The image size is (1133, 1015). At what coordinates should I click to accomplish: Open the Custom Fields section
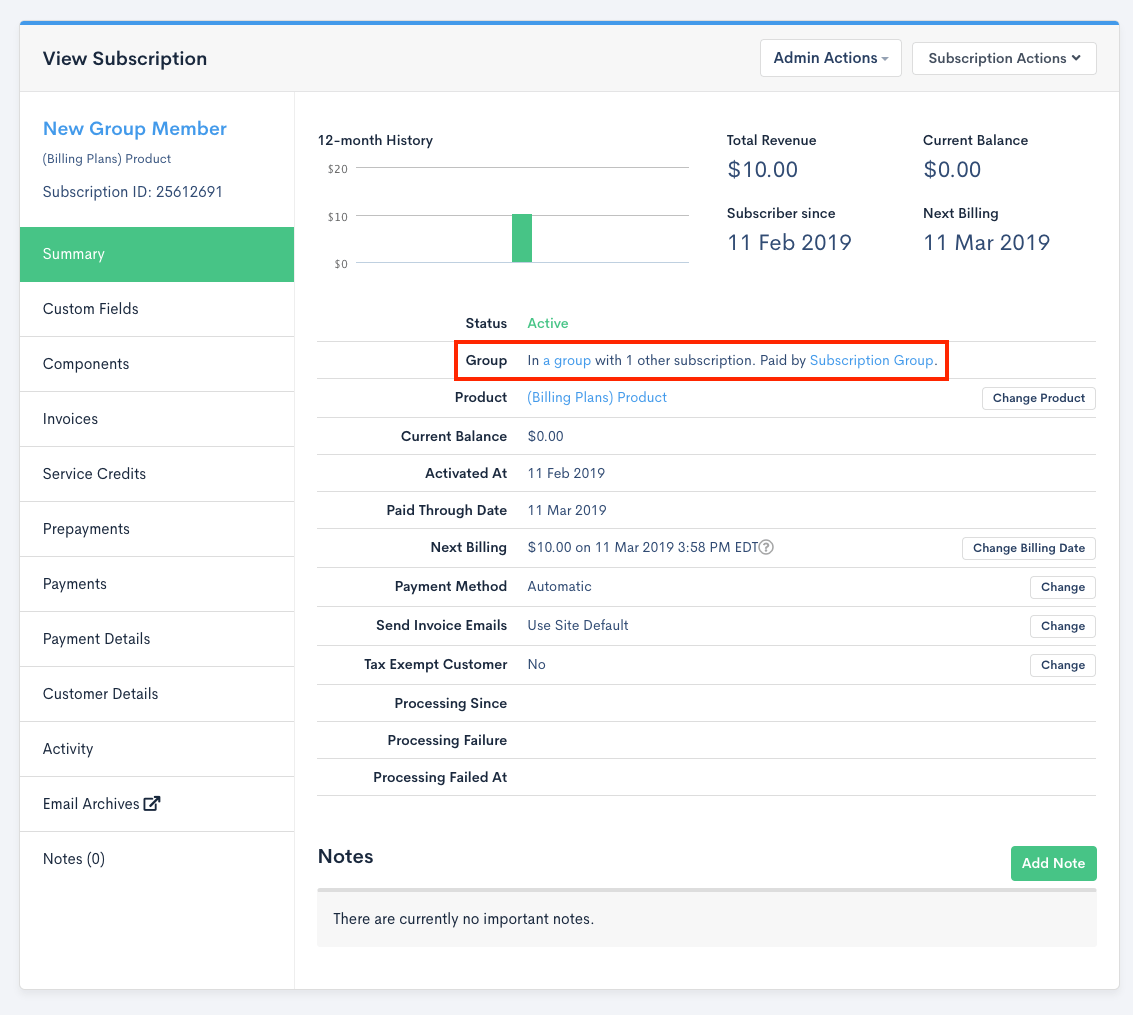[x=91, y=309]
